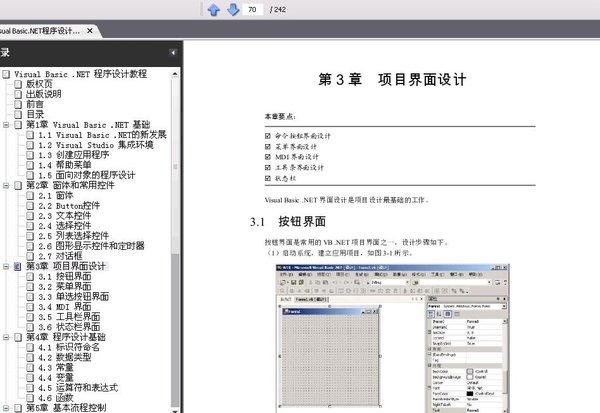Open root bookmark Visual Basic .NET 程序设计教程
The height and width of the screenshot is (413, 600).
pos(80,74)
